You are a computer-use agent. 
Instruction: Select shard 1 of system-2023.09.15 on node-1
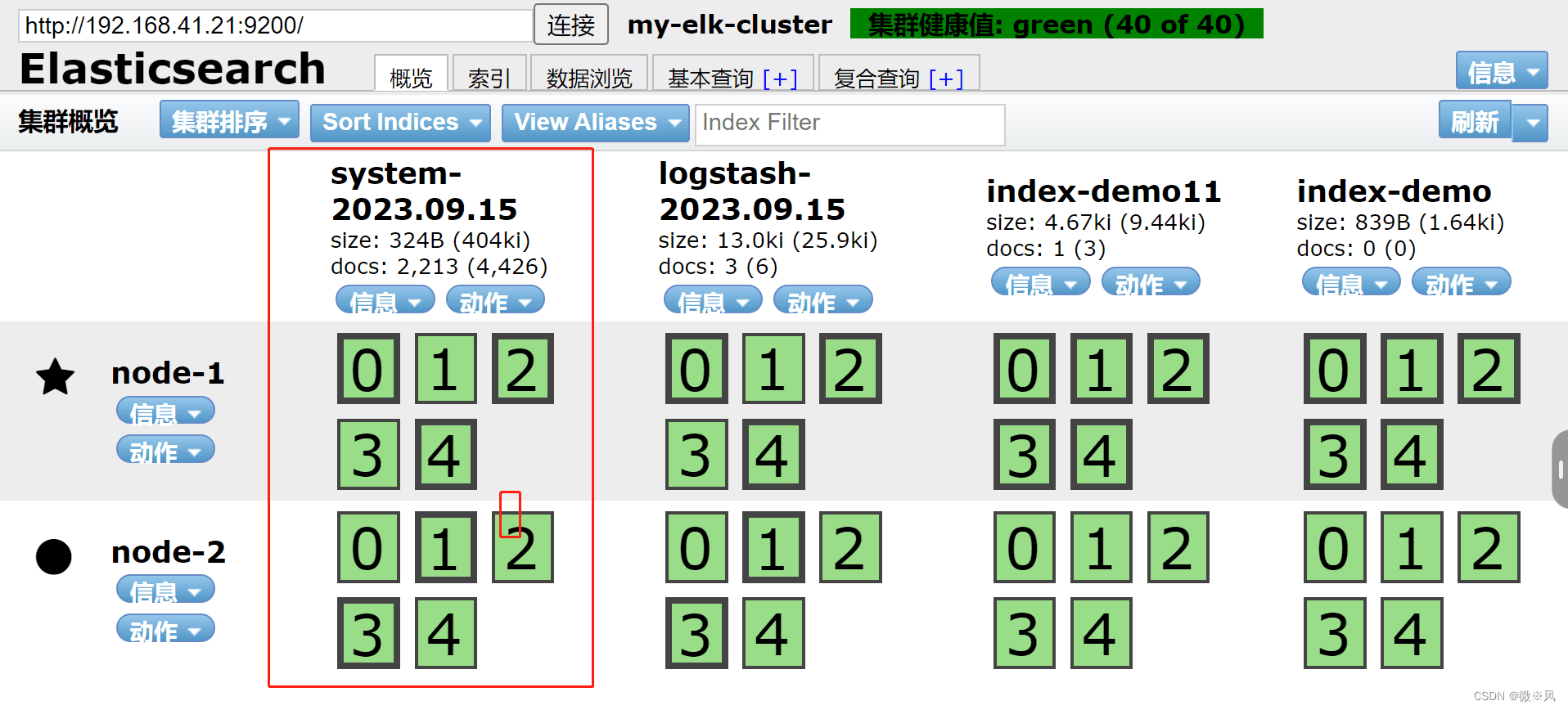(x=445, y=369)
